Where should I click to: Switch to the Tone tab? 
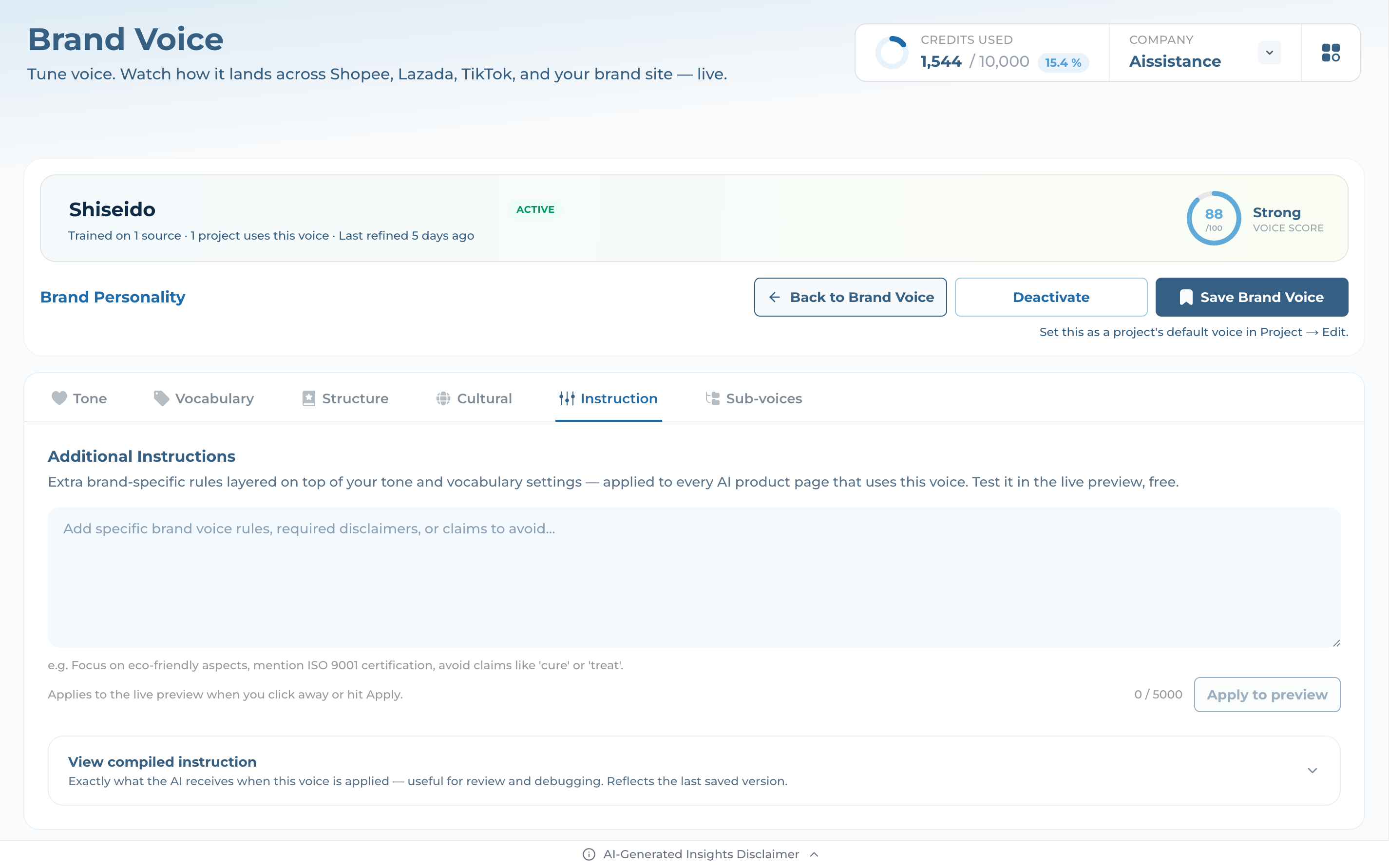[79, 398]
